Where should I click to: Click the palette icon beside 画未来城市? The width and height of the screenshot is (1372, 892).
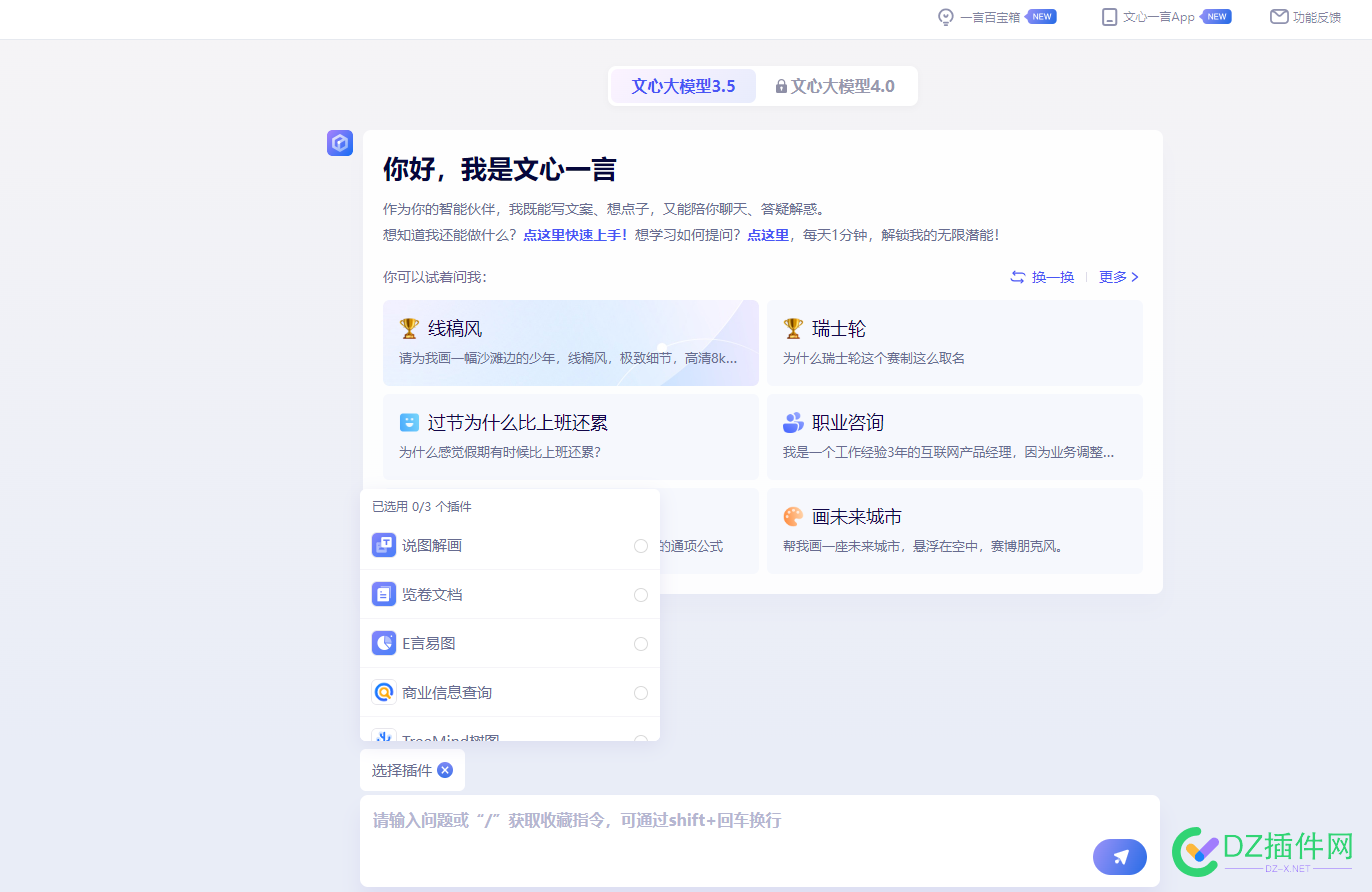[793, 516]
